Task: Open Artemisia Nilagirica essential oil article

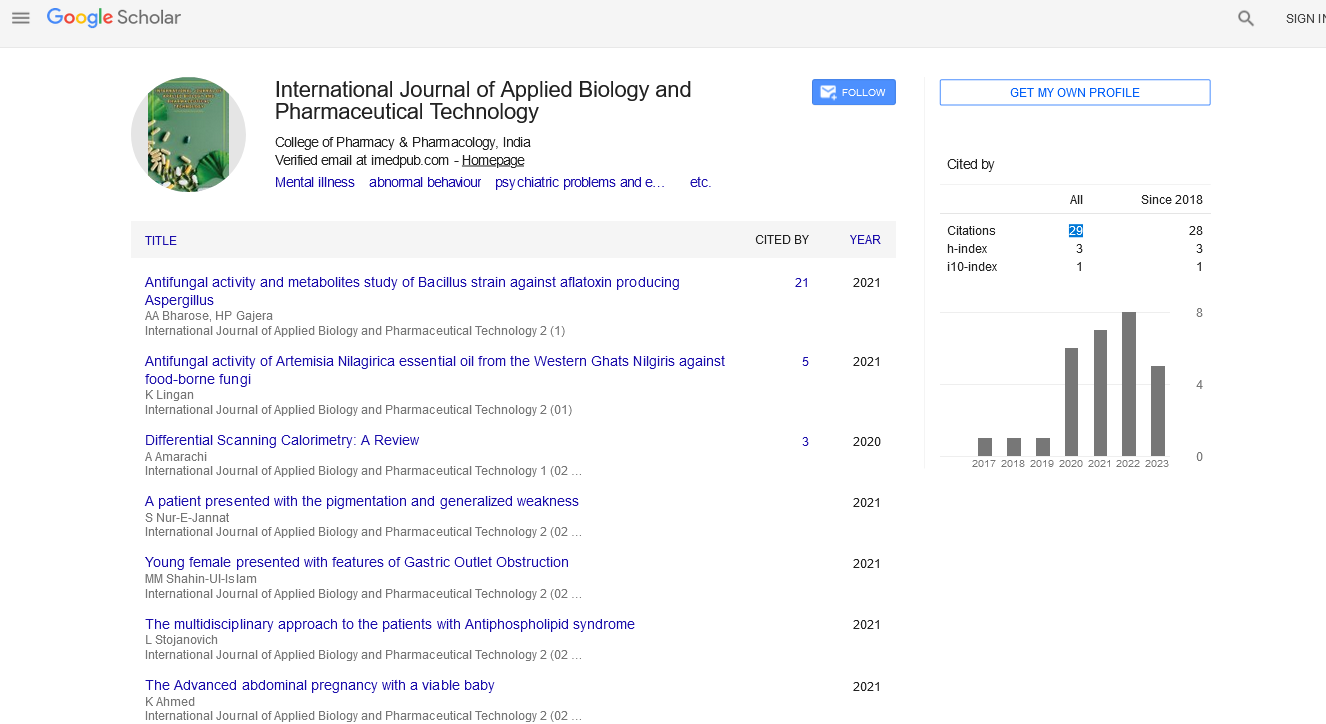Action: (435, 370)
